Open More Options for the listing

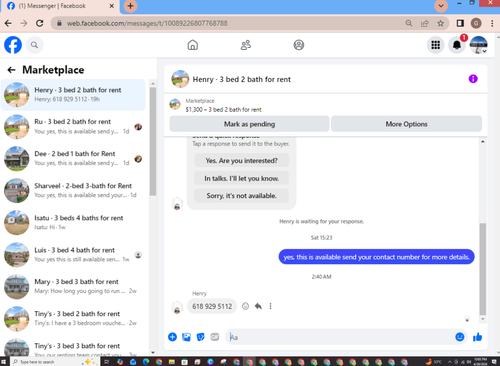pos(406,124)
